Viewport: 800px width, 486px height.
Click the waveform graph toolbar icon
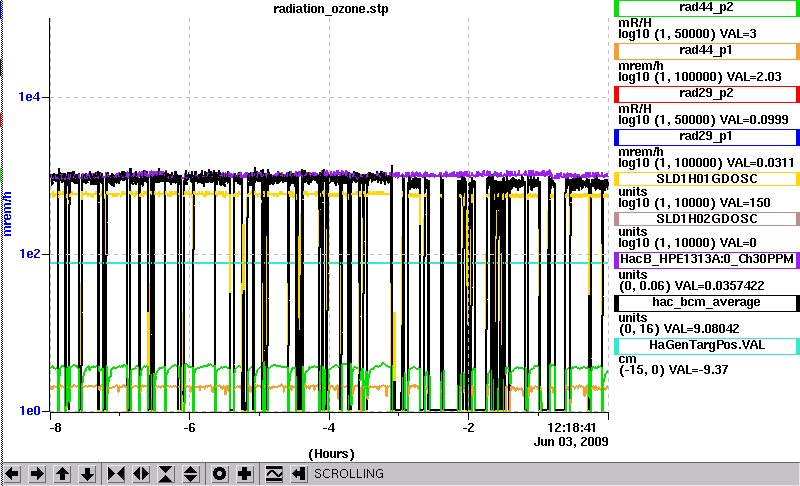[274, 474]
